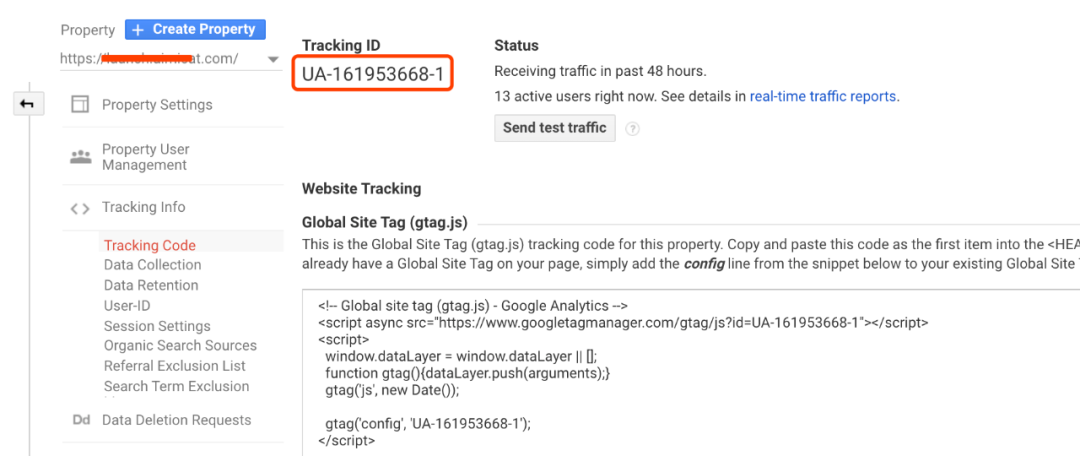Click the plus icon in Create Property
Viewport: 1080px width, 456px height.
tap(138, 30)
